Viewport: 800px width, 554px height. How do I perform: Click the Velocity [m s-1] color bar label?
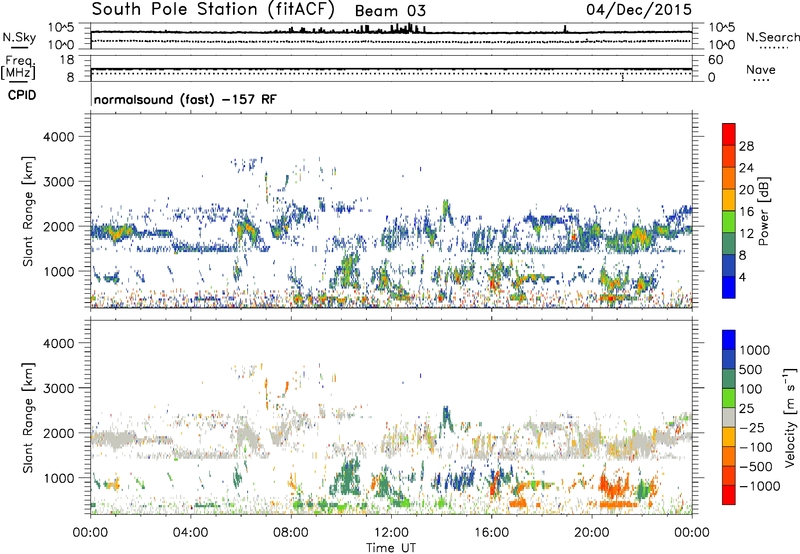coord(790,417)
